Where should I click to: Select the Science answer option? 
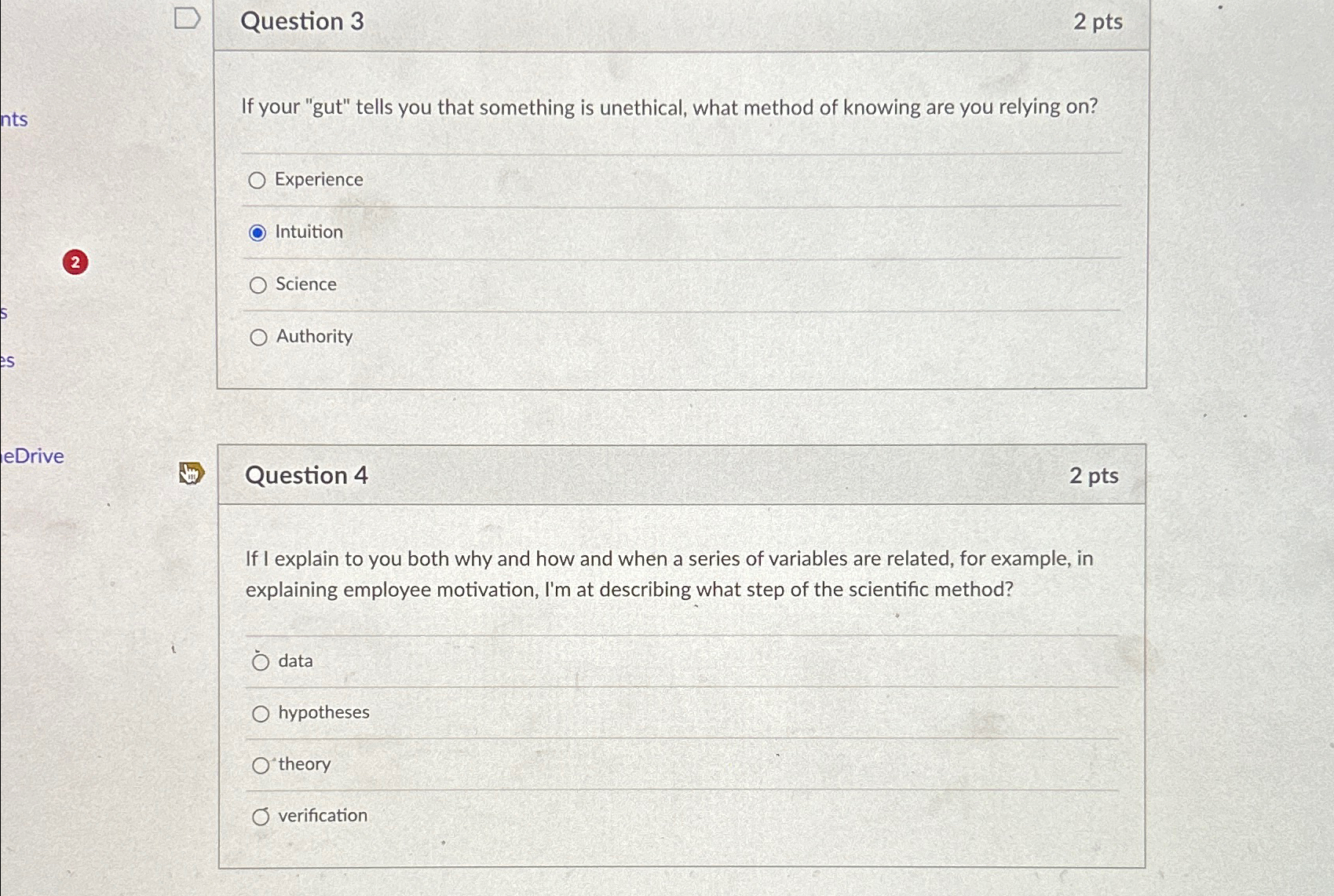[x=259, y=285]
